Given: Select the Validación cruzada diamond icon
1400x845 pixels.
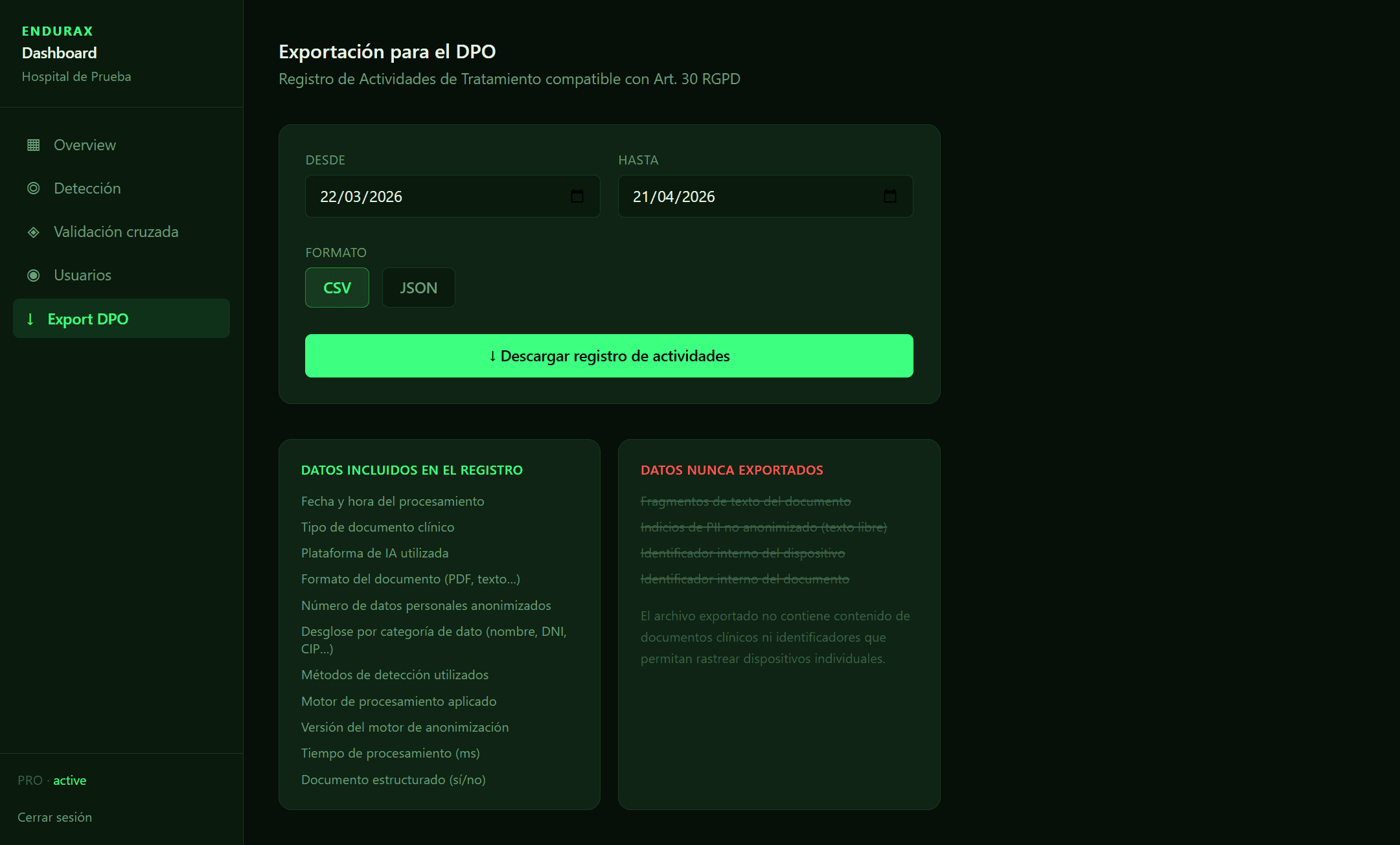Looking at the screenshot, I should point(32,232).
